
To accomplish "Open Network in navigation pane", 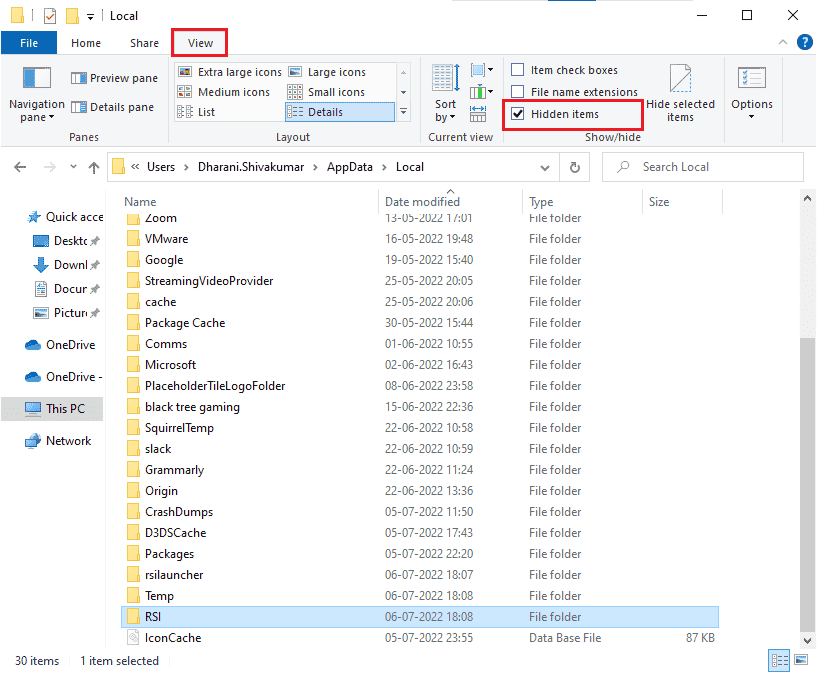I will click(58, 441).
